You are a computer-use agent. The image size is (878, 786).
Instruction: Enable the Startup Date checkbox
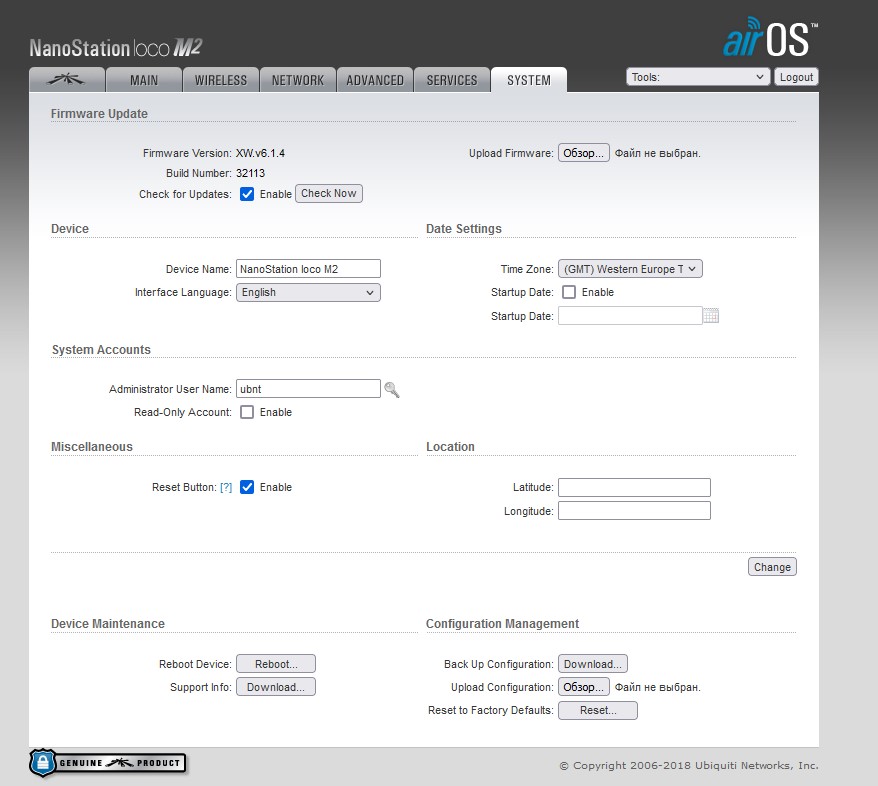[x=569, y=292]
